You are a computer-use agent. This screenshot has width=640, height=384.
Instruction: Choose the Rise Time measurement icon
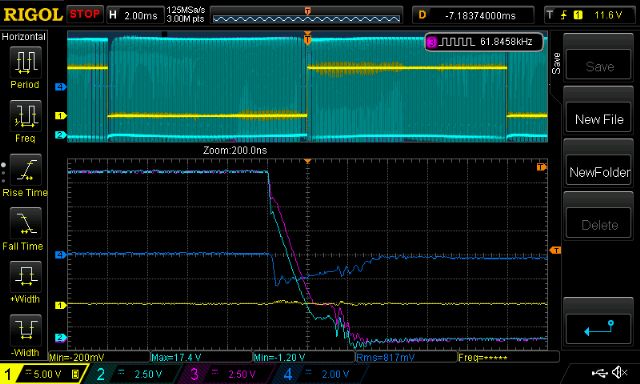pos(25,170)
